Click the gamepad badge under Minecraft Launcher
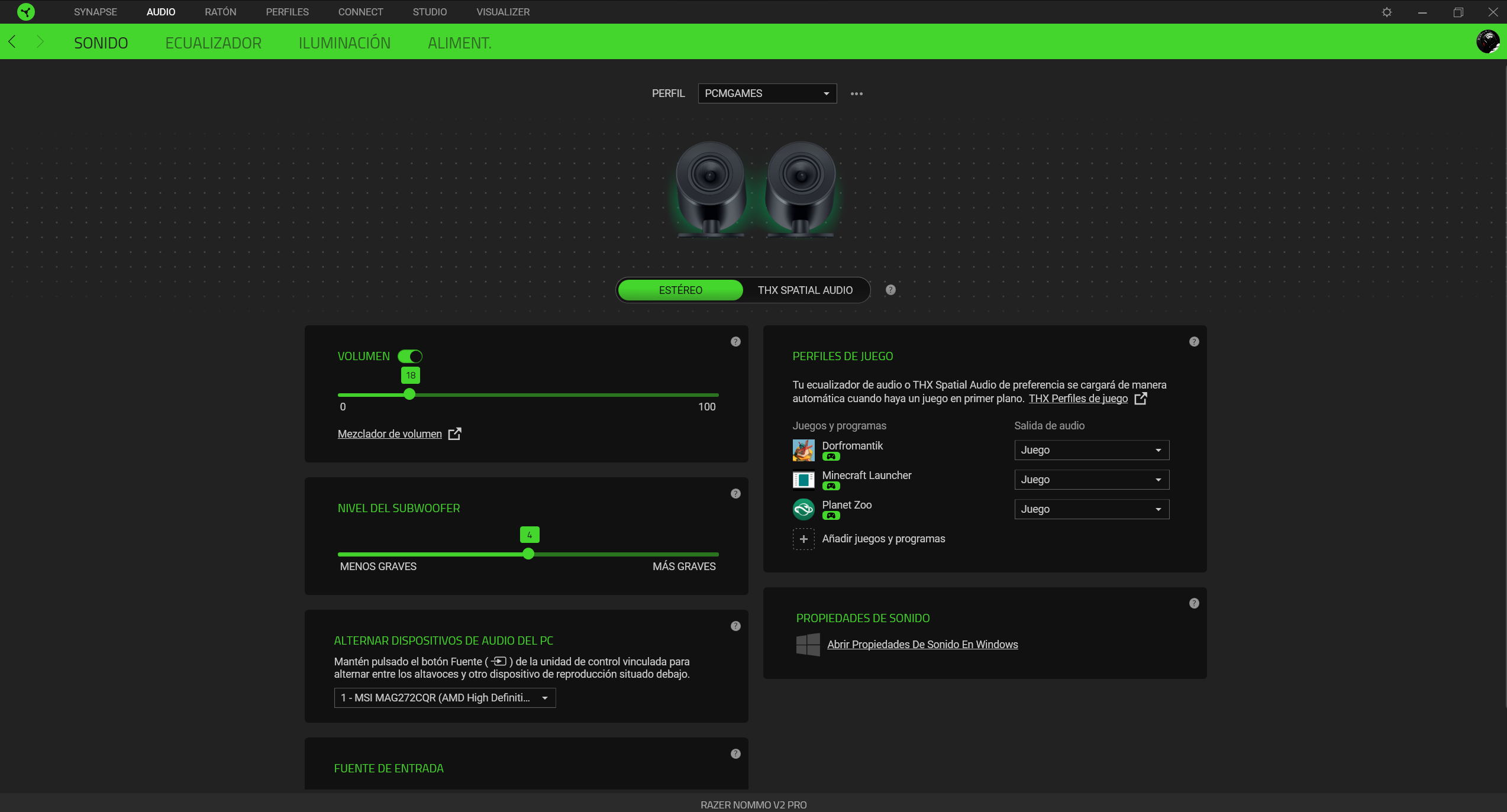The width and height of the screenshot is (1507, 812). pyautogui.click(x=831, y=486)
